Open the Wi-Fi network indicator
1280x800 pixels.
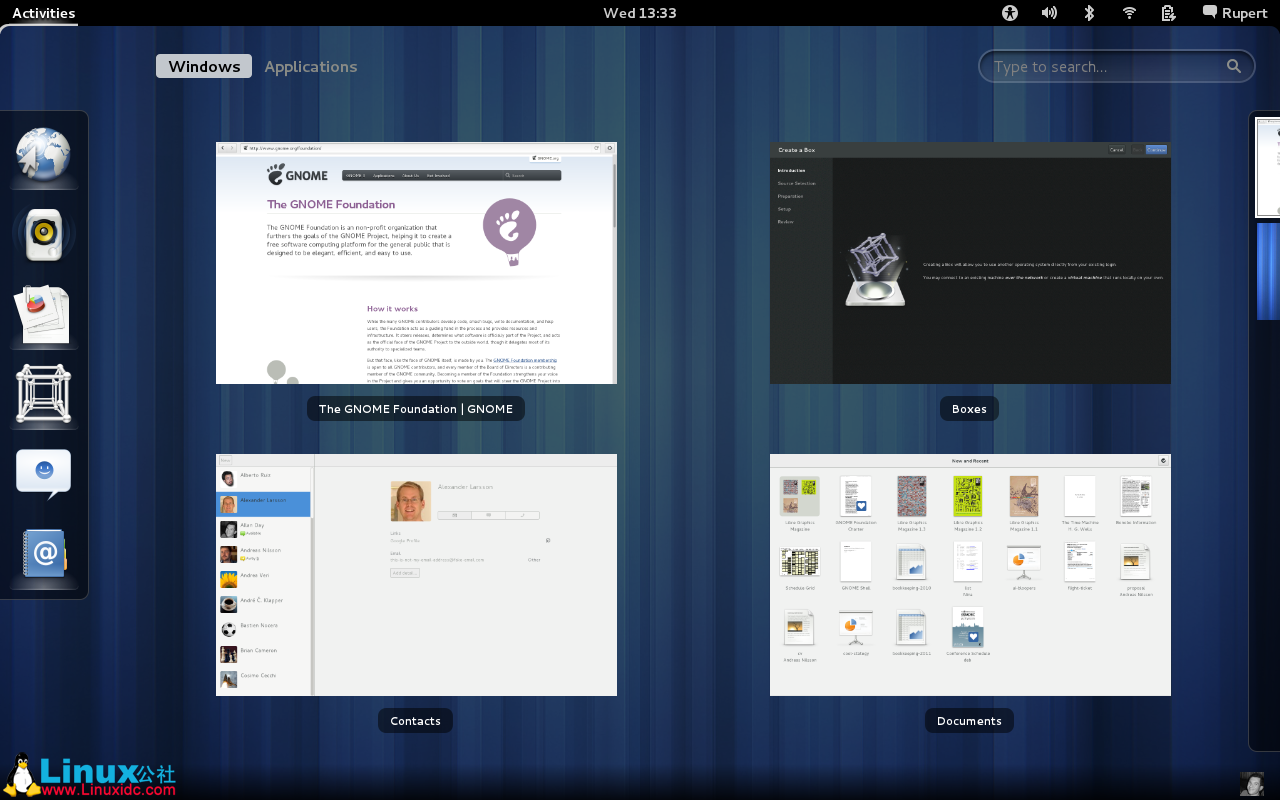coord(1129,13)
